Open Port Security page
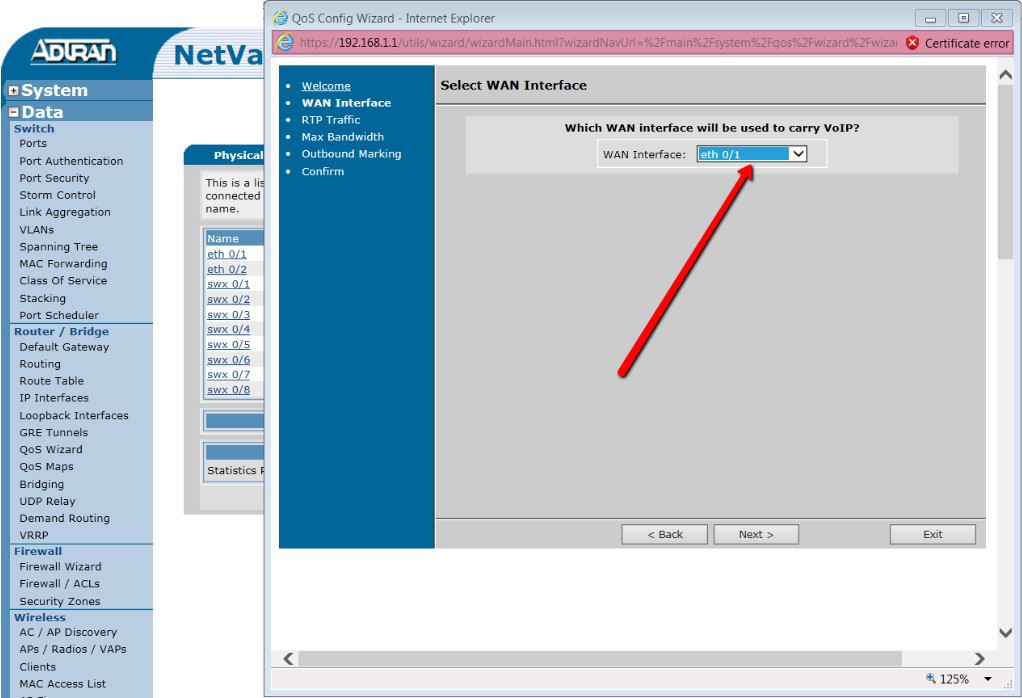The width and height of the screenshot is (1022, 698). click(x=54, y=178)
